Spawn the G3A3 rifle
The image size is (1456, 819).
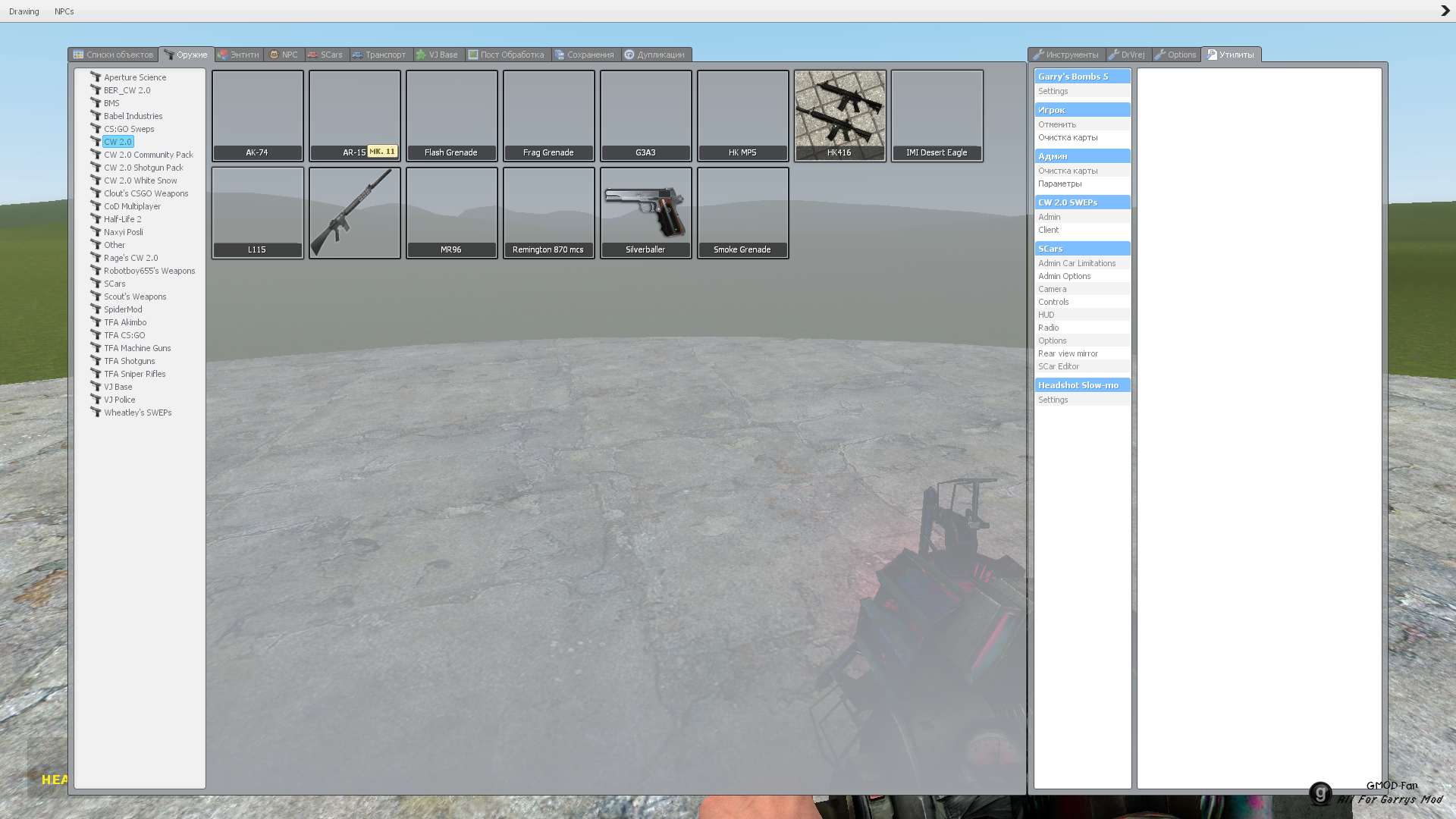[645, 115]
